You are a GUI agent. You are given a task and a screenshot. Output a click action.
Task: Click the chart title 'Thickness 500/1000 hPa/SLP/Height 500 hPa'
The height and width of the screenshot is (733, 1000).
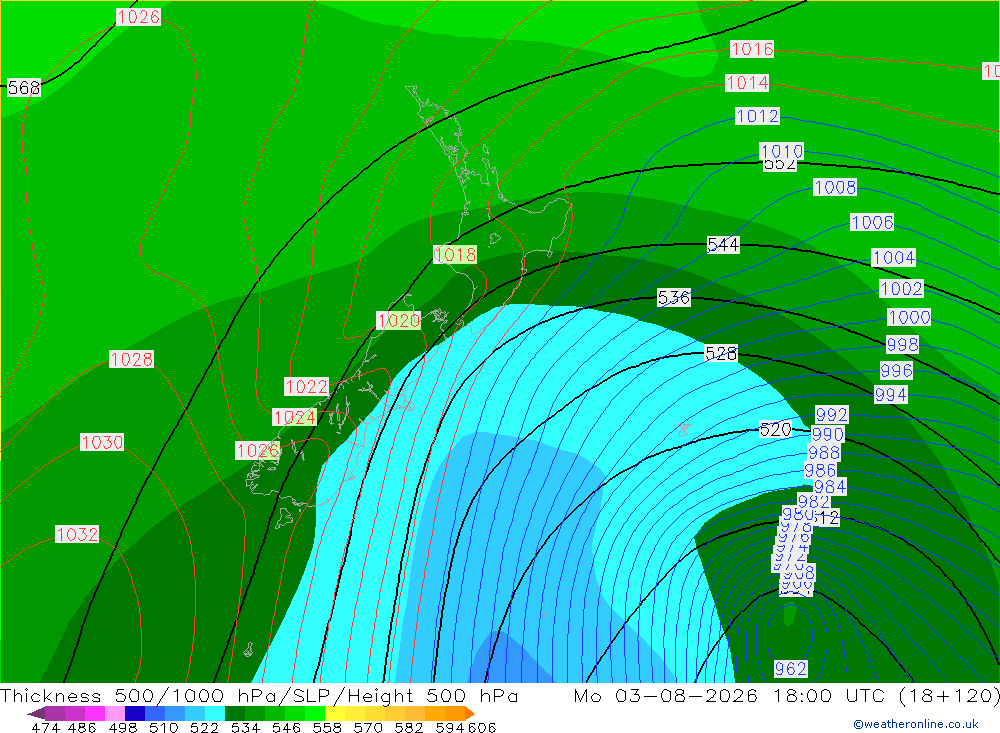pyautogui.click(x=259, y=695)
